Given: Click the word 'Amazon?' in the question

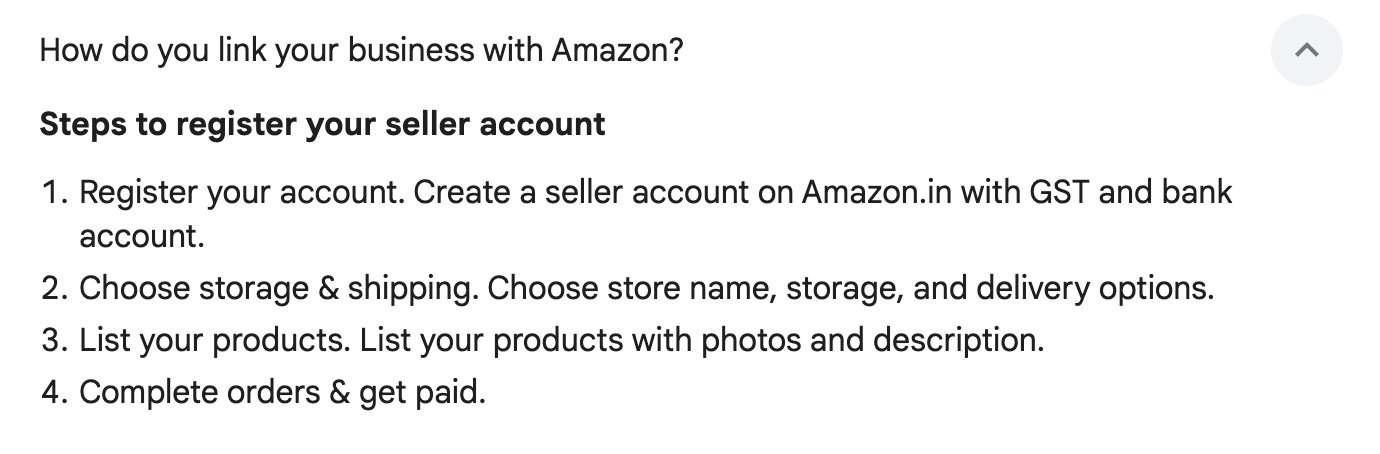Looking at the screenshot, I should pyautogui.click(x=617, y=50).
